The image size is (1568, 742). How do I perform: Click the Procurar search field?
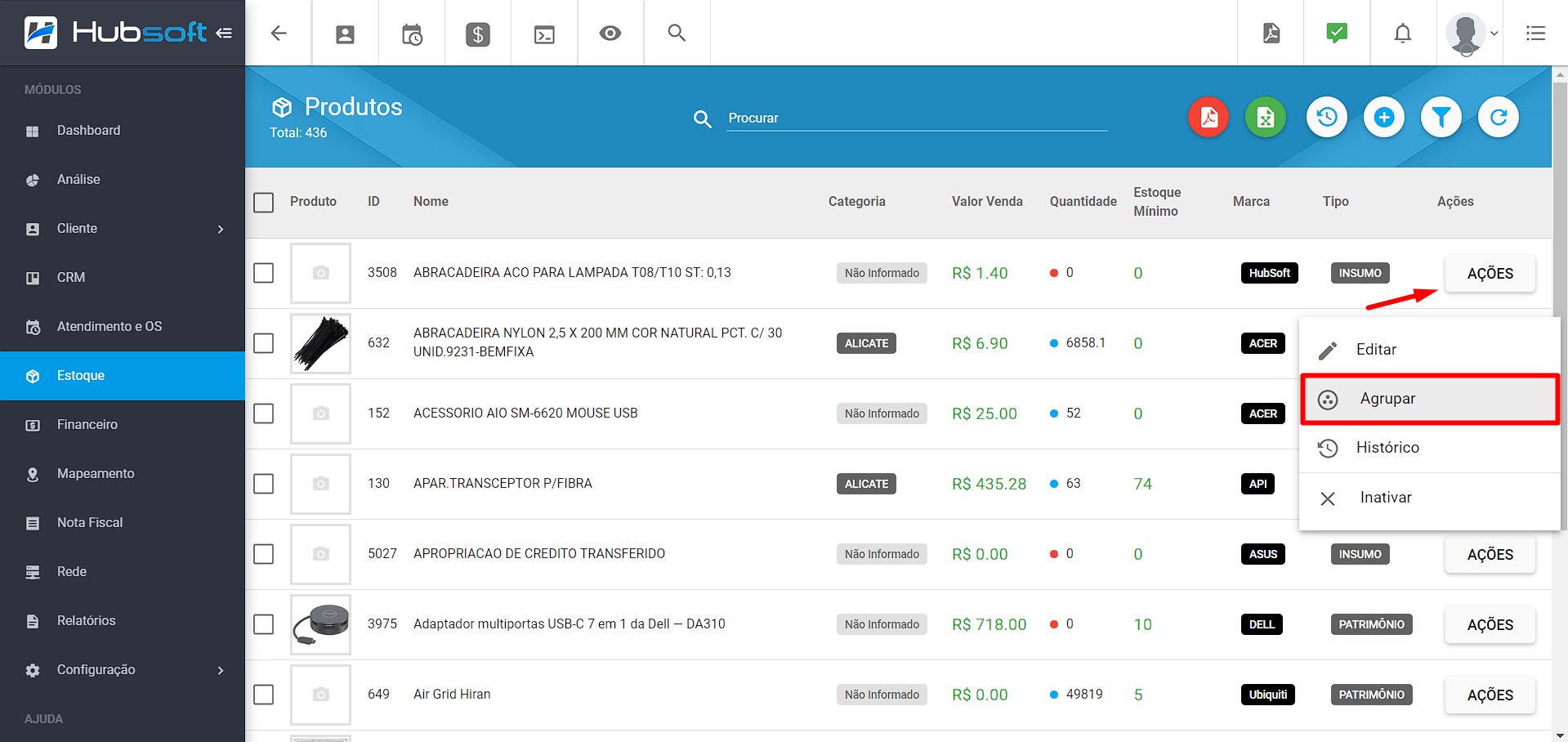pyautogui.click(x=915, y=118)
